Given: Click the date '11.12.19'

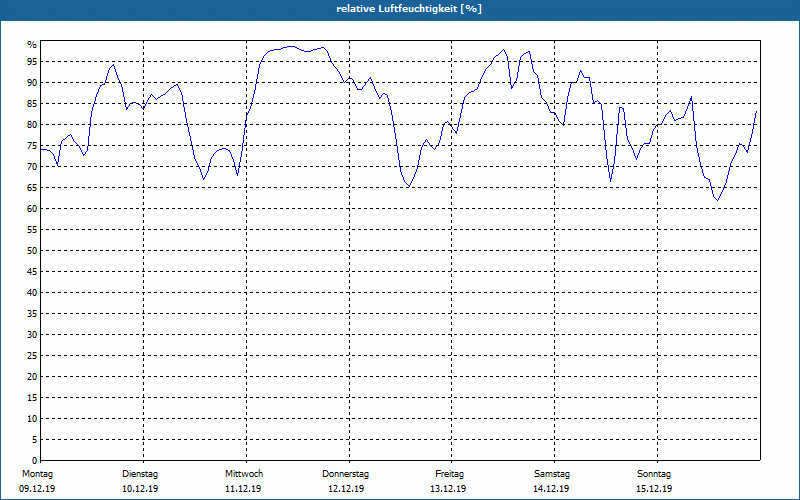Looking at the screenshot, I should [243, 489].
